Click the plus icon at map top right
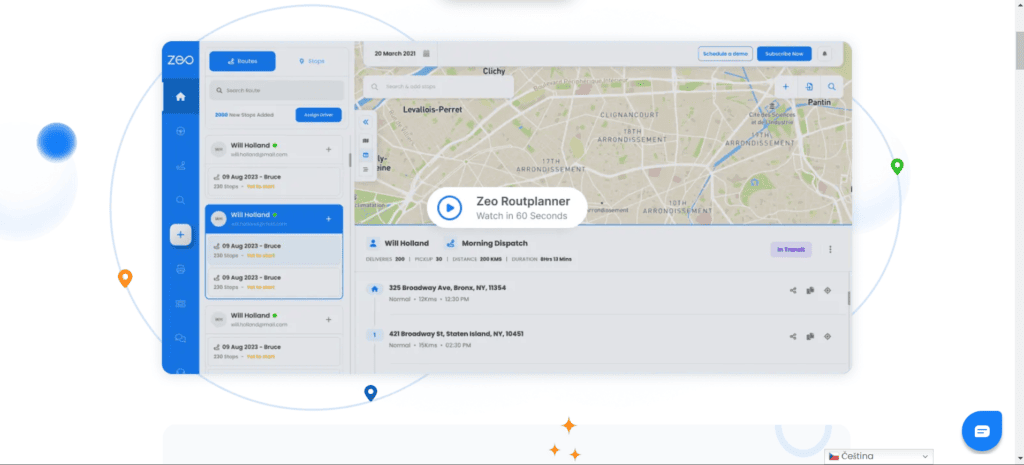Image resolution: width=1024 pixels, height=465 pixels. coord(786,87)
